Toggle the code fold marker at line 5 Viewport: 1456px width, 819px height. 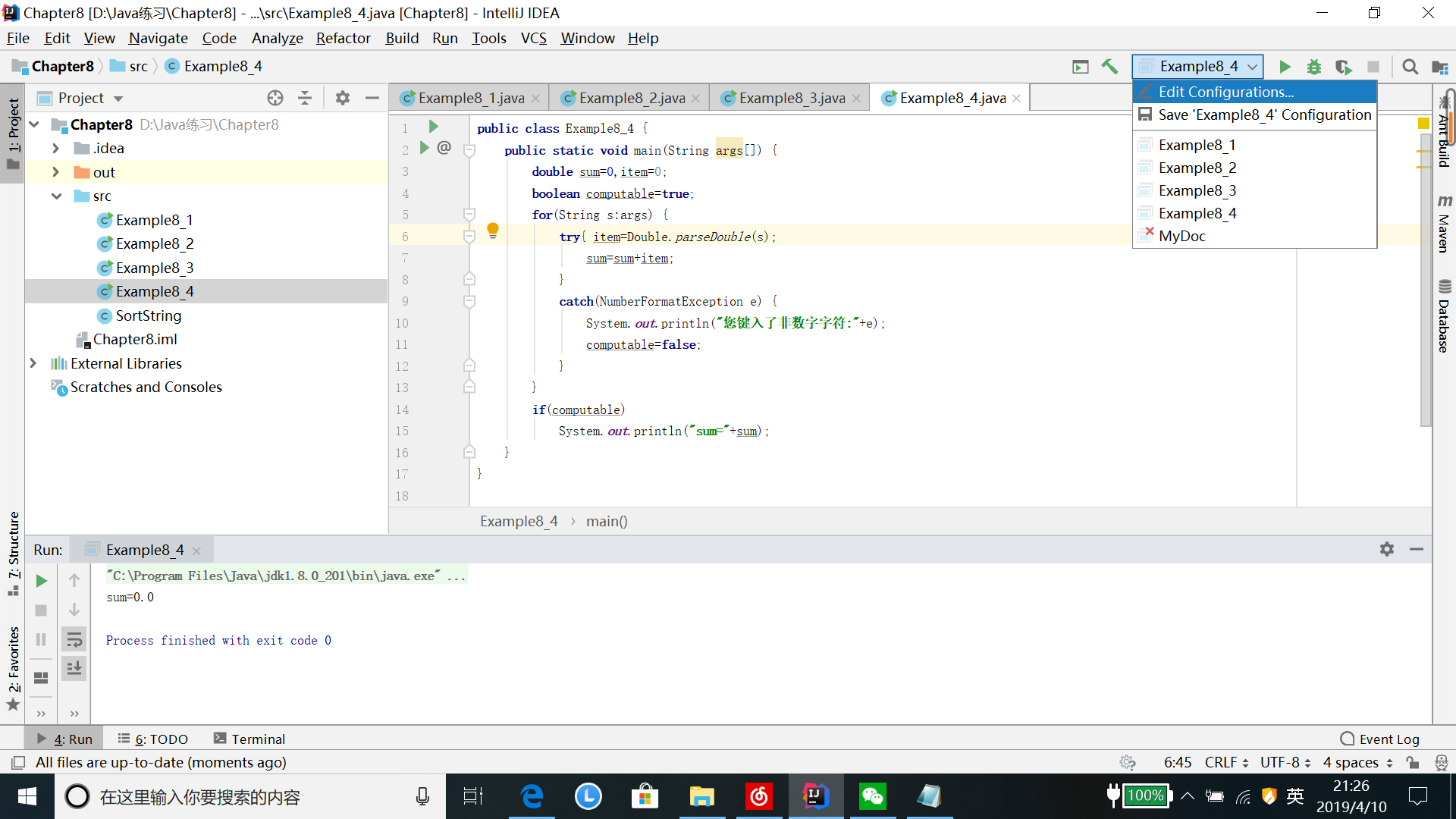[x=469, y=215]
